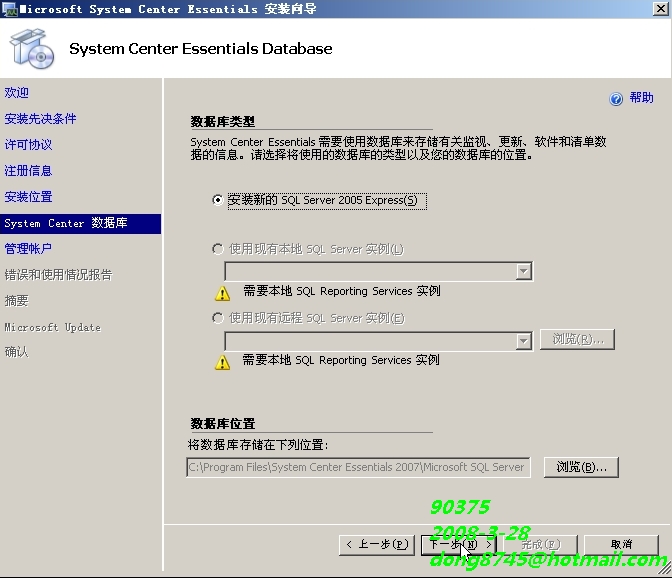Go to the 管理帐户 step
The width and height of the screenshot is (672, 578).
(x=28, y=249)
